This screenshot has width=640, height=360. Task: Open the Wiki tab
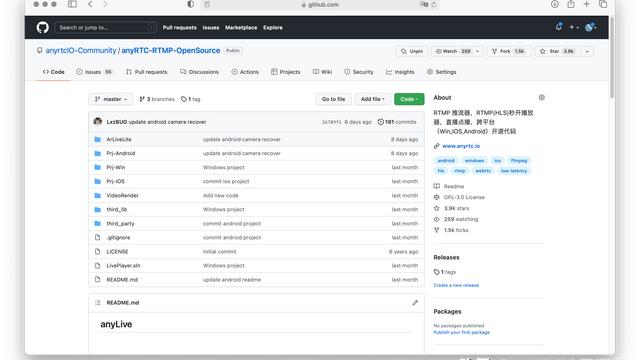point(322,72)
